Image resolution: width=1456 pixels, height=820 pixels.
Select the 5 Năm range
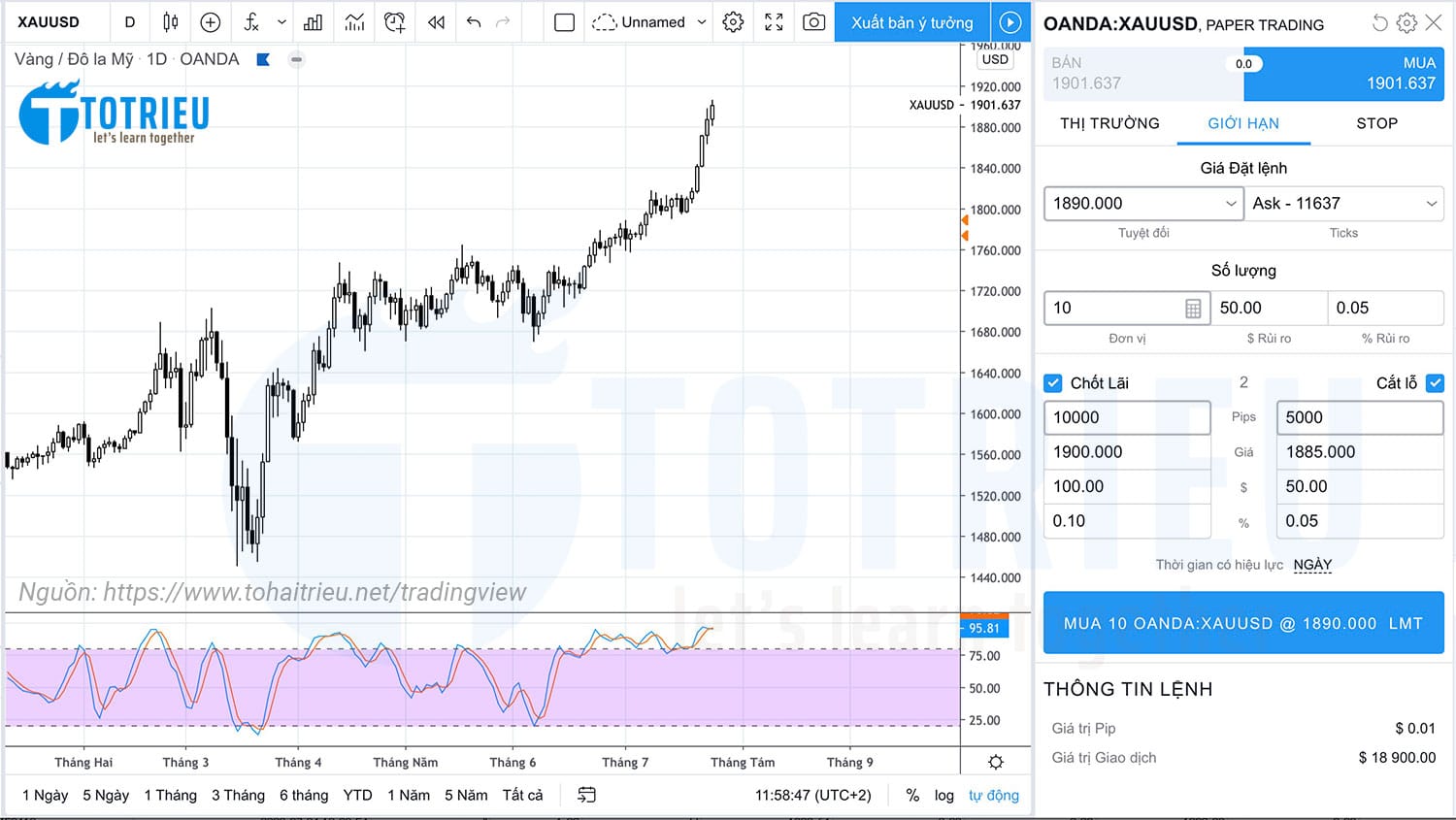[466, 795]
